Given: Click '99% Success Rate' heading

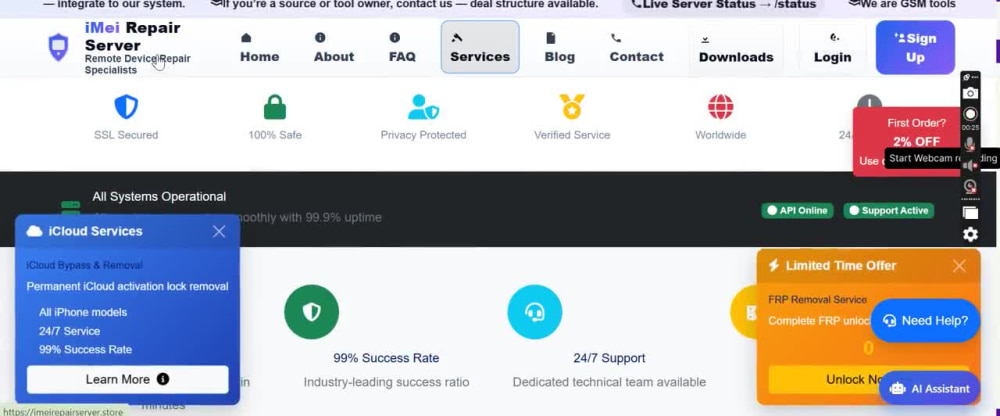Looking at the screenshot, I should 386,358.
